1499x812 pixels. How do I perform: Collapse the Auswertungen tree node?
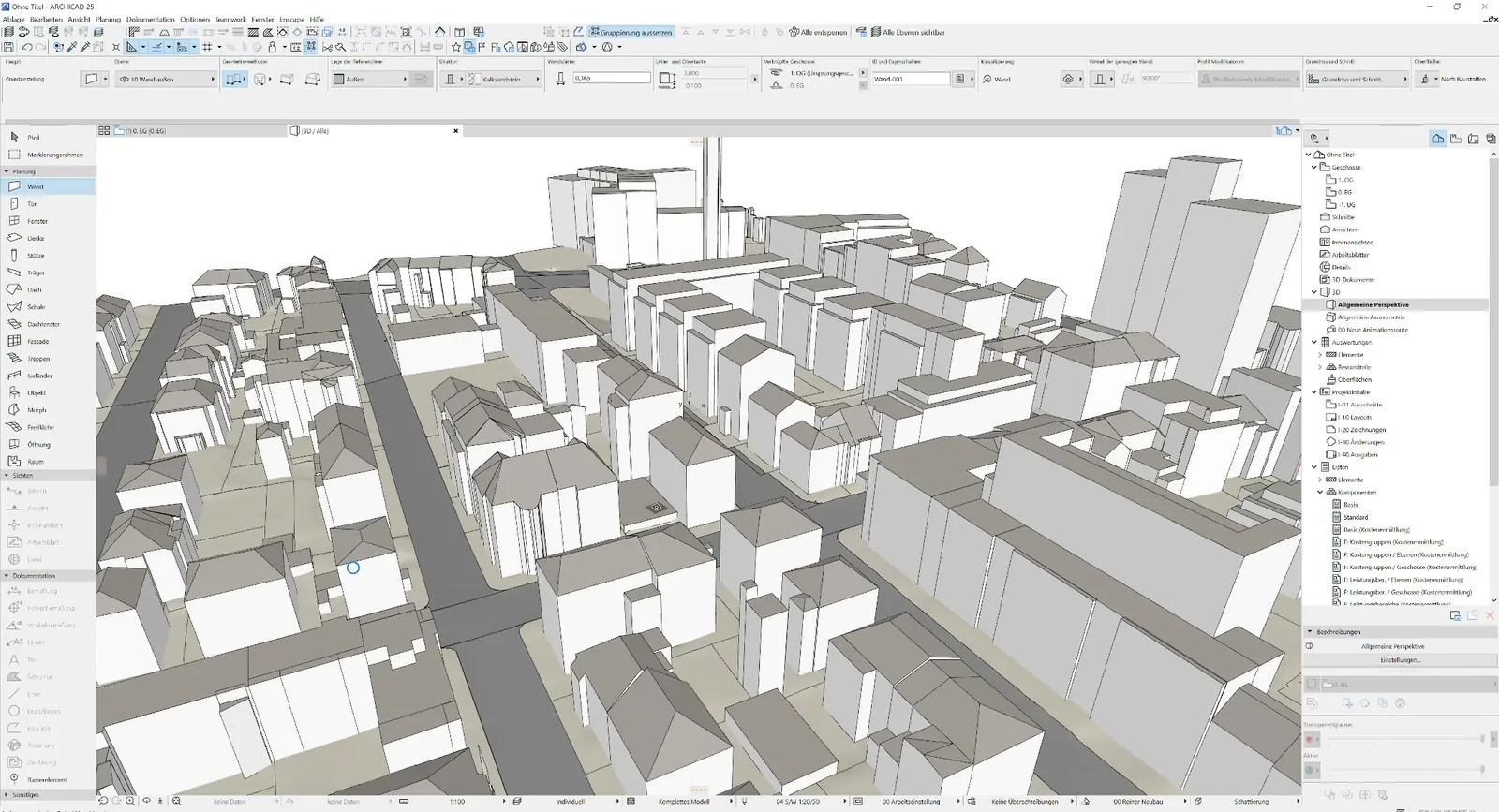click(x=1313, y=342)
